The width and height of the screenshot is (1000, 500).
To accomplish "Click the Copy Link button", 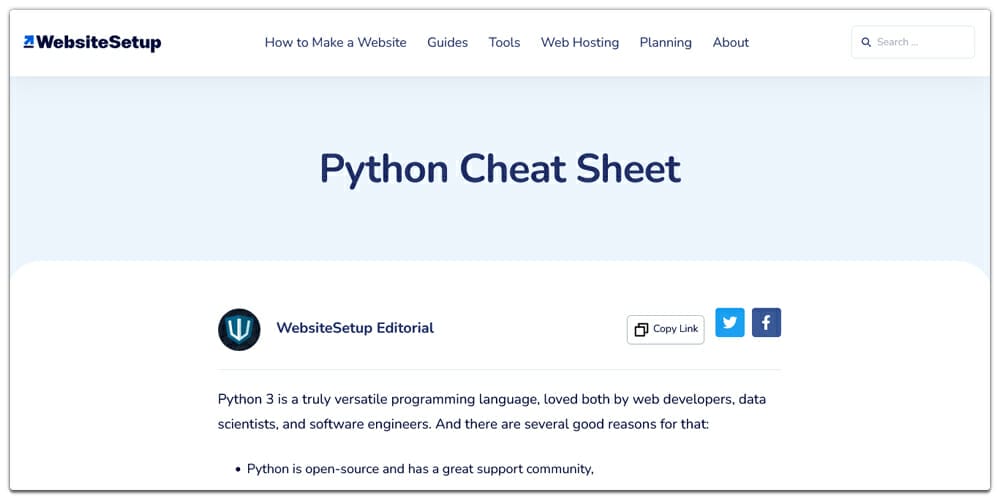I will coord(665,329).
